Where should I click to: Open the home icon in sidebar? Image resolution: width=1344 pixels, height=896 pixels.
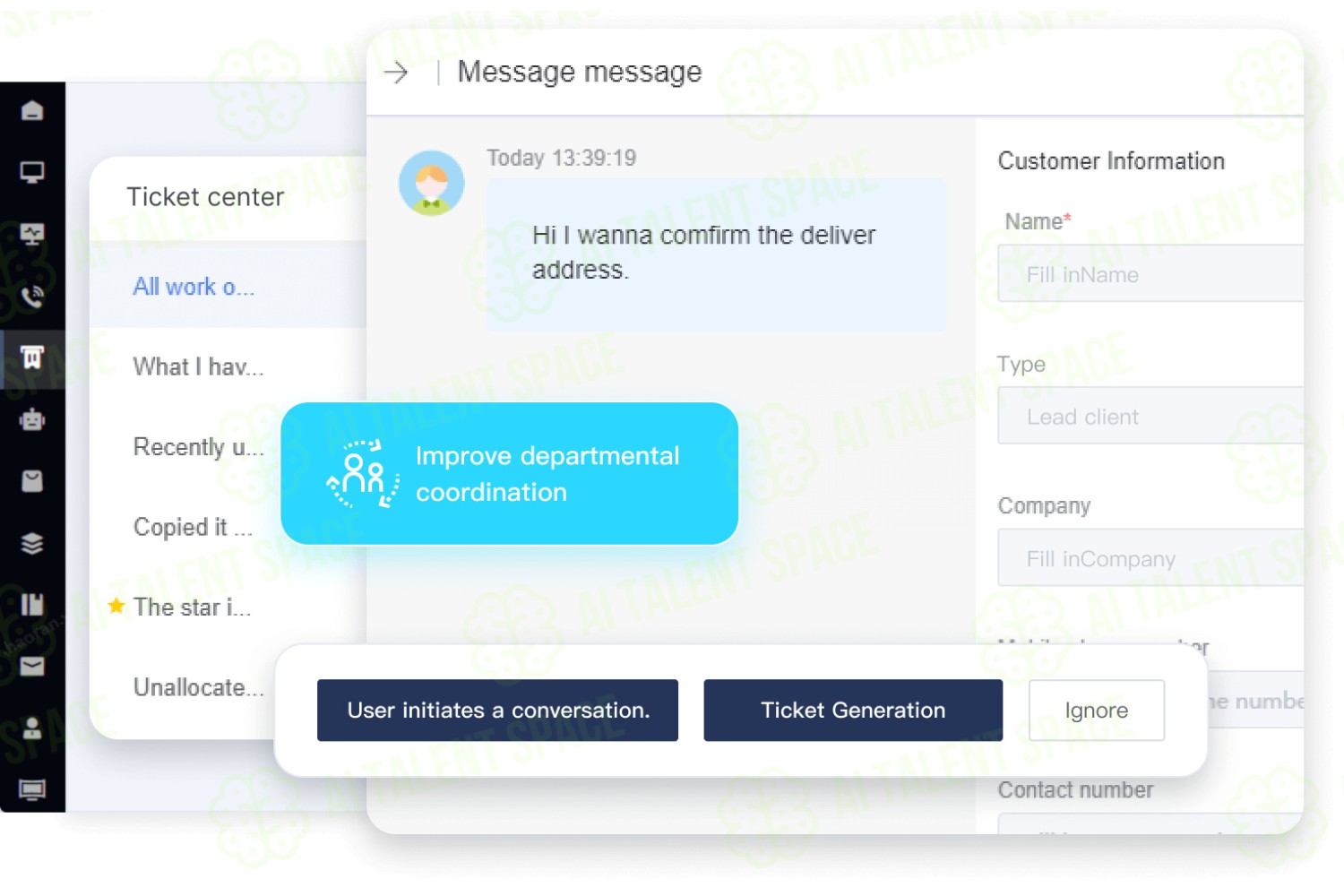[x=32, y=110]
